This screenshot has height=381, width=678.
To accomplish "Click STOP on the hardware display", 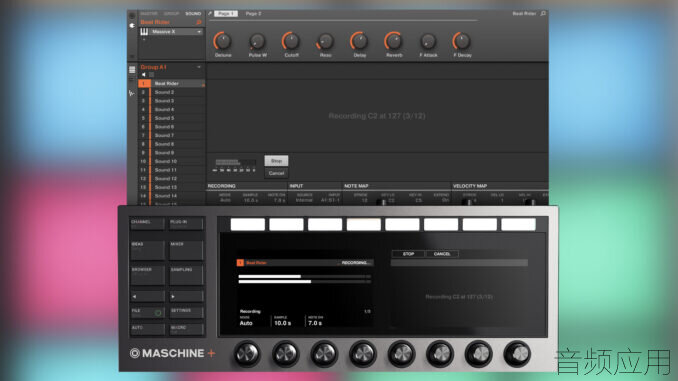I will coord(408,254).
